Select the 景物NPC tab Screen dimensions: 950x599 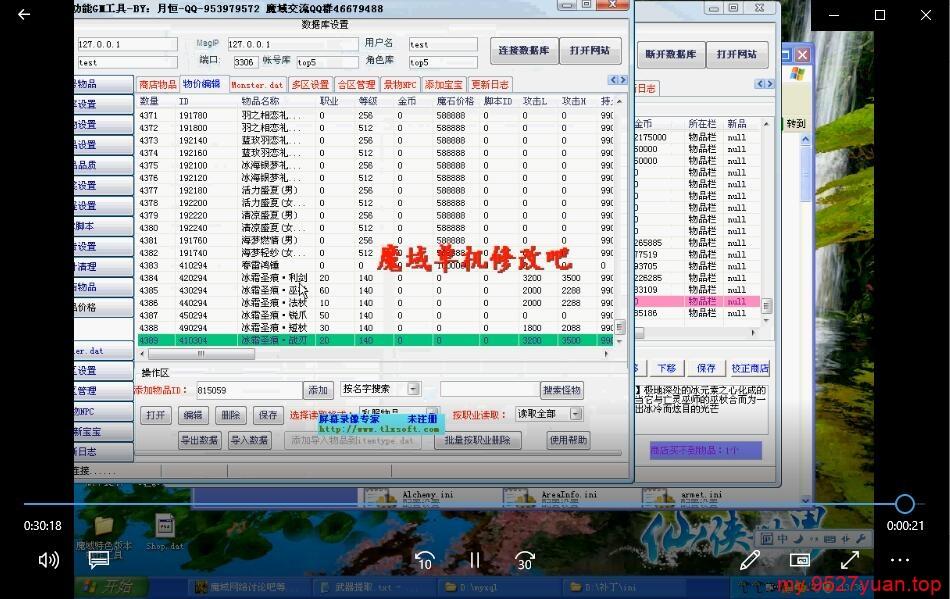[x=400, y=85]
